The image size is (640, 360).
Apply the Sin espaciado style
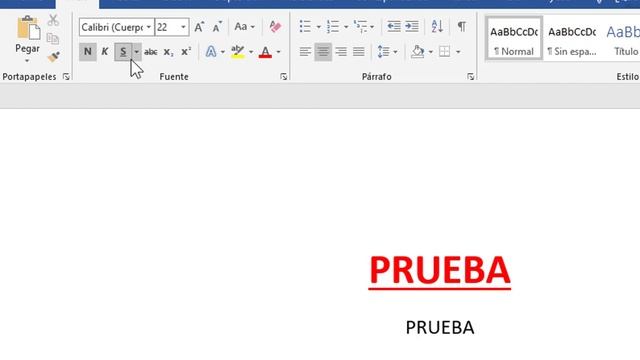[x=572, y=39]
